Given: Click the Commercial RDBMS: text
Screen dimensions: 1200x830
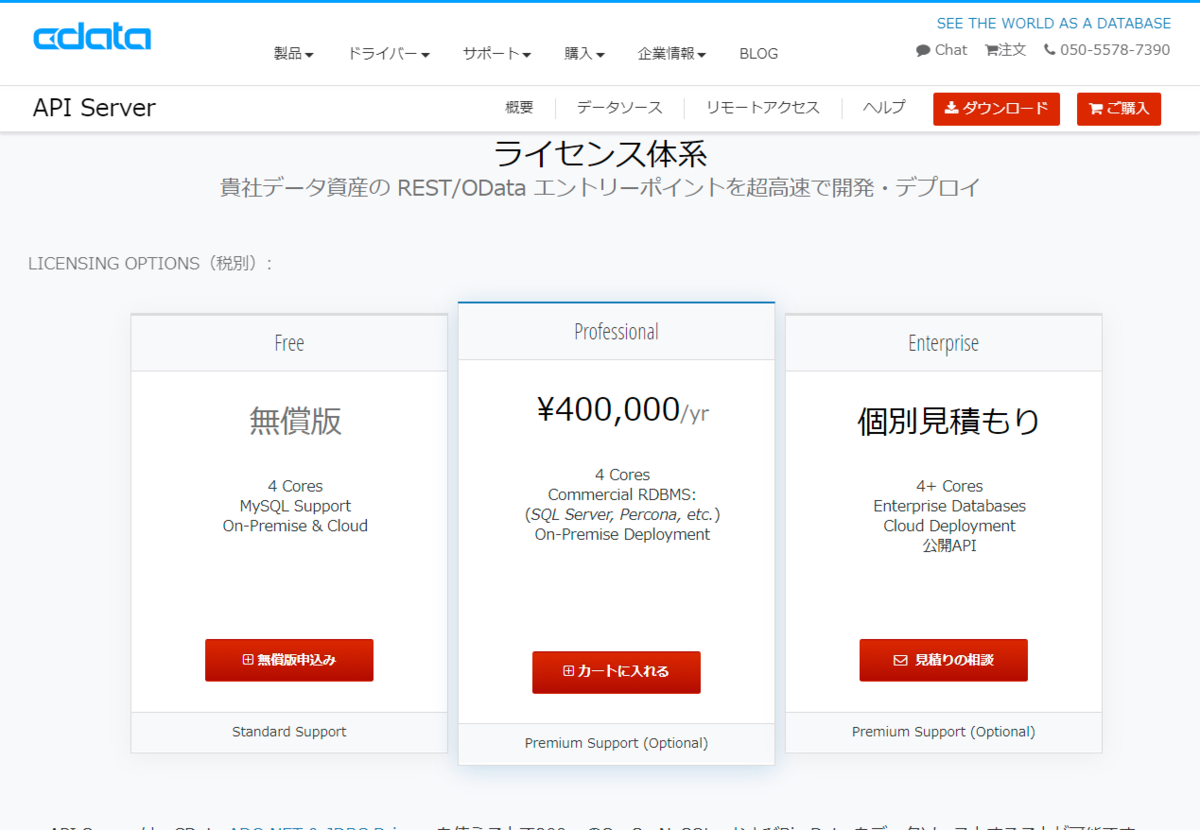Looking at the screenshot, I should pos(622,494).
